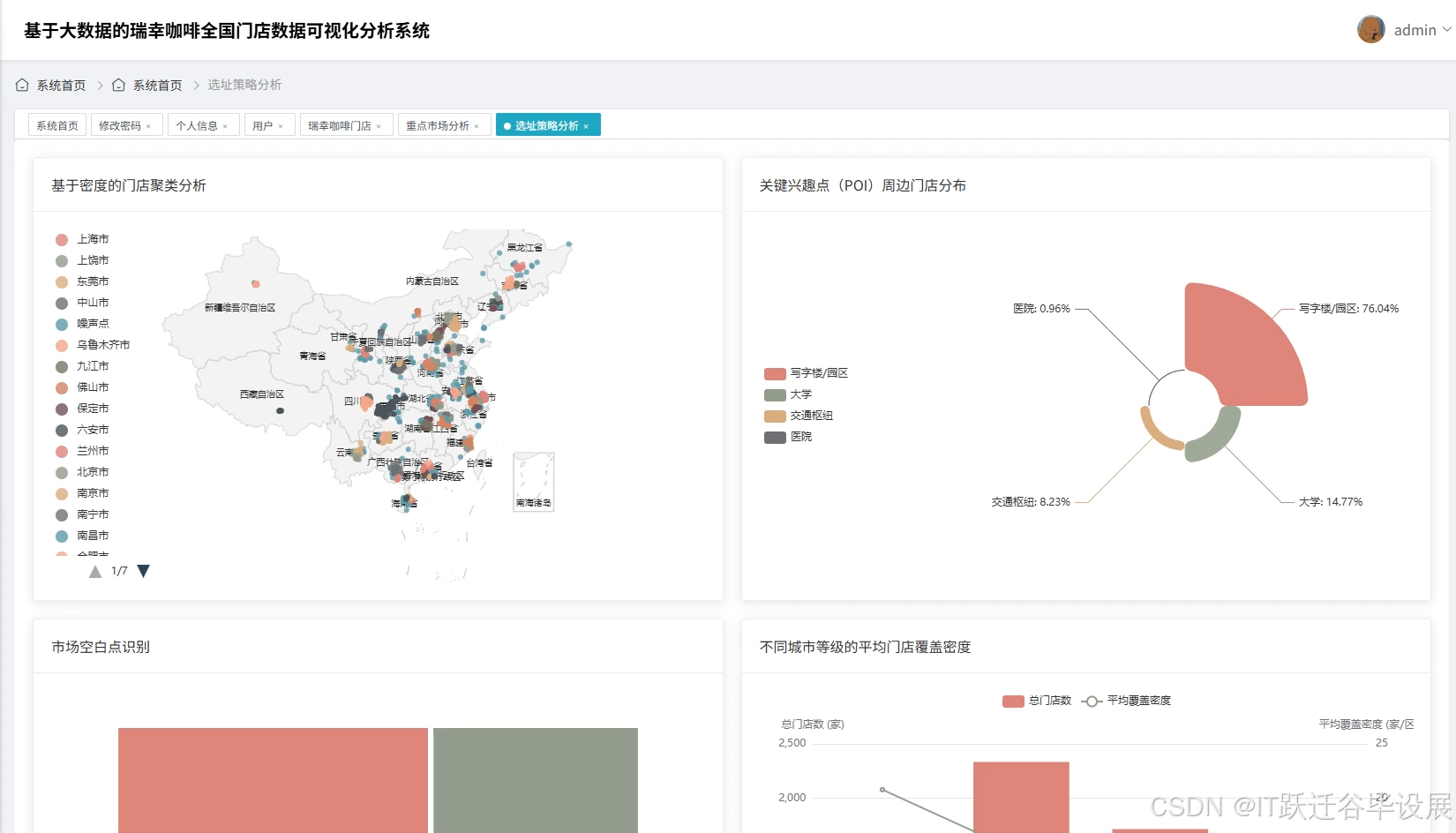
Task: Click the 交通枢纽: 8.23% pie label
Action: (x=1031, y=502)
